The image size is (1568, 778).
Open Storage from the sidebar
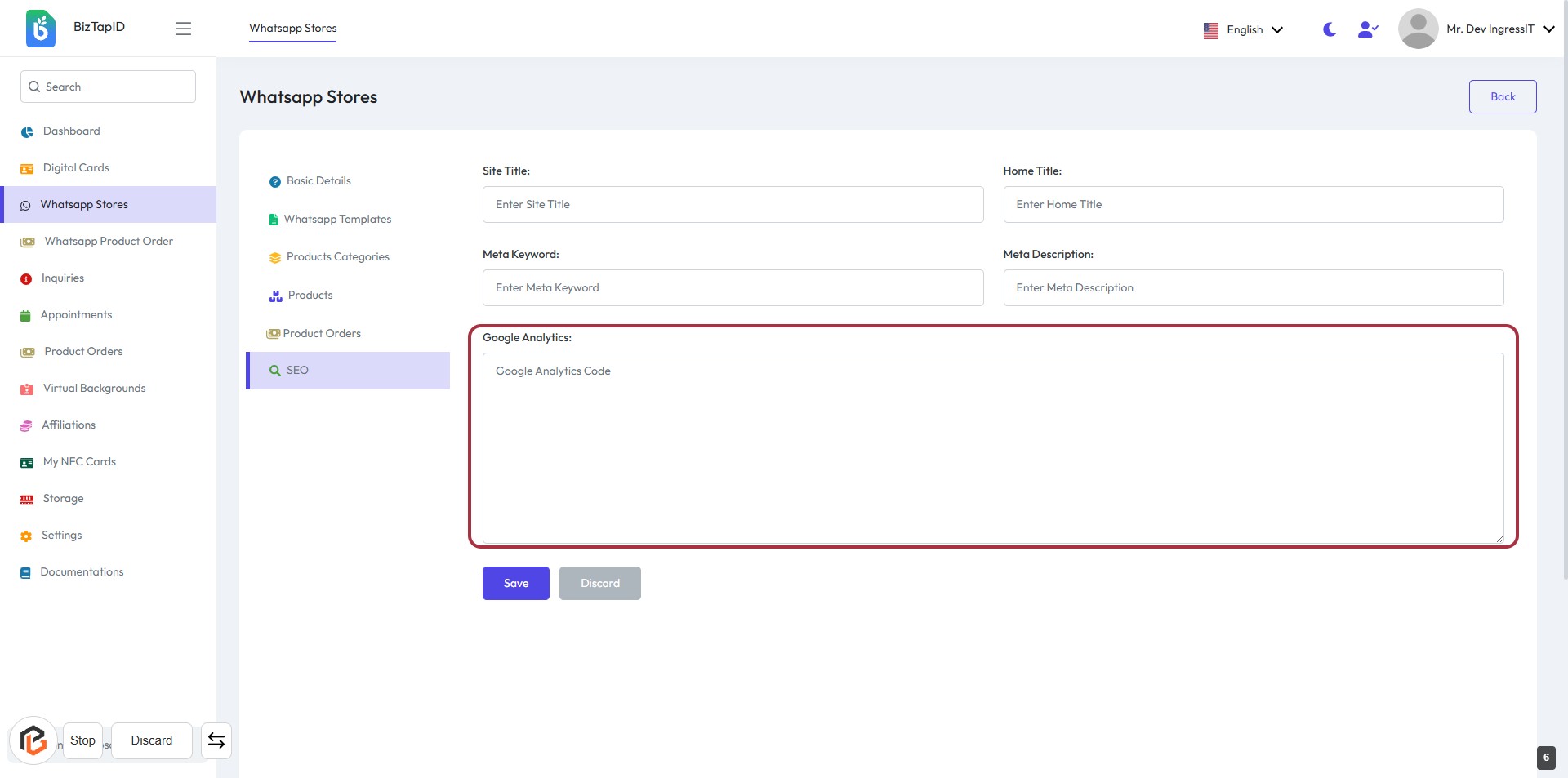point(63,498)
